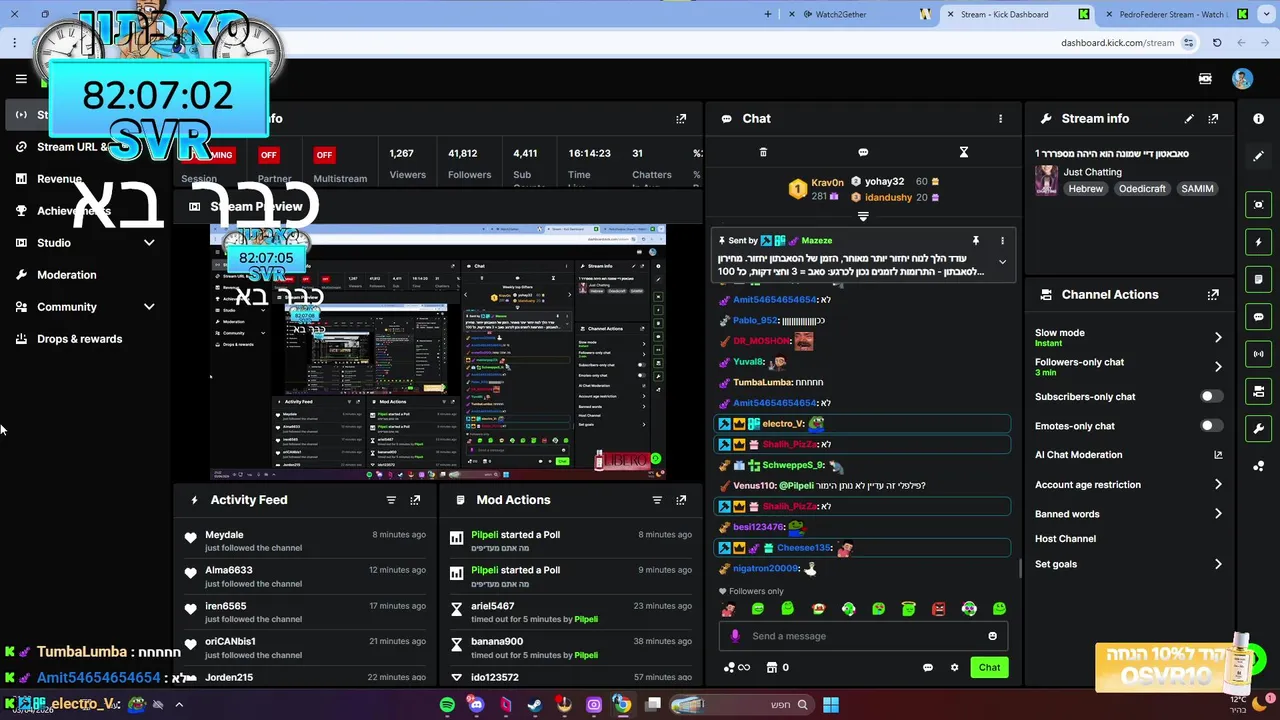
Task: Expand the Studio sidebar section
Action: pos(149,242)
